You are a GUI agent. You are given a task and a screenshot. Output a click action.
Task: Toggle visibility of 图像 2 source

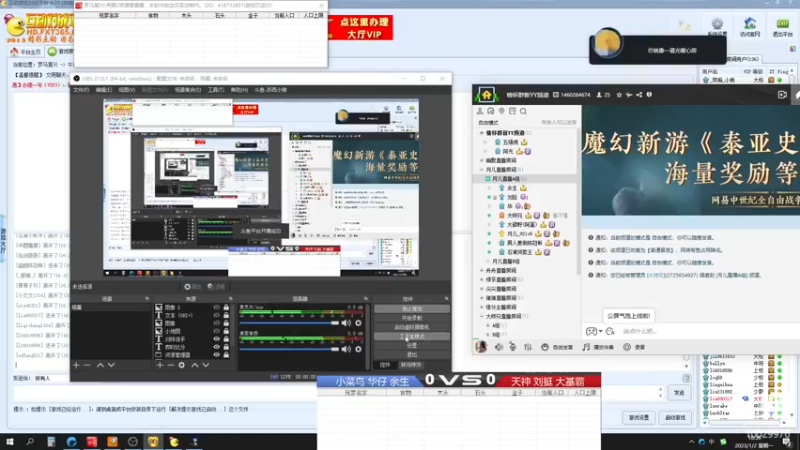pyautogui.click(x=217, y=308)
